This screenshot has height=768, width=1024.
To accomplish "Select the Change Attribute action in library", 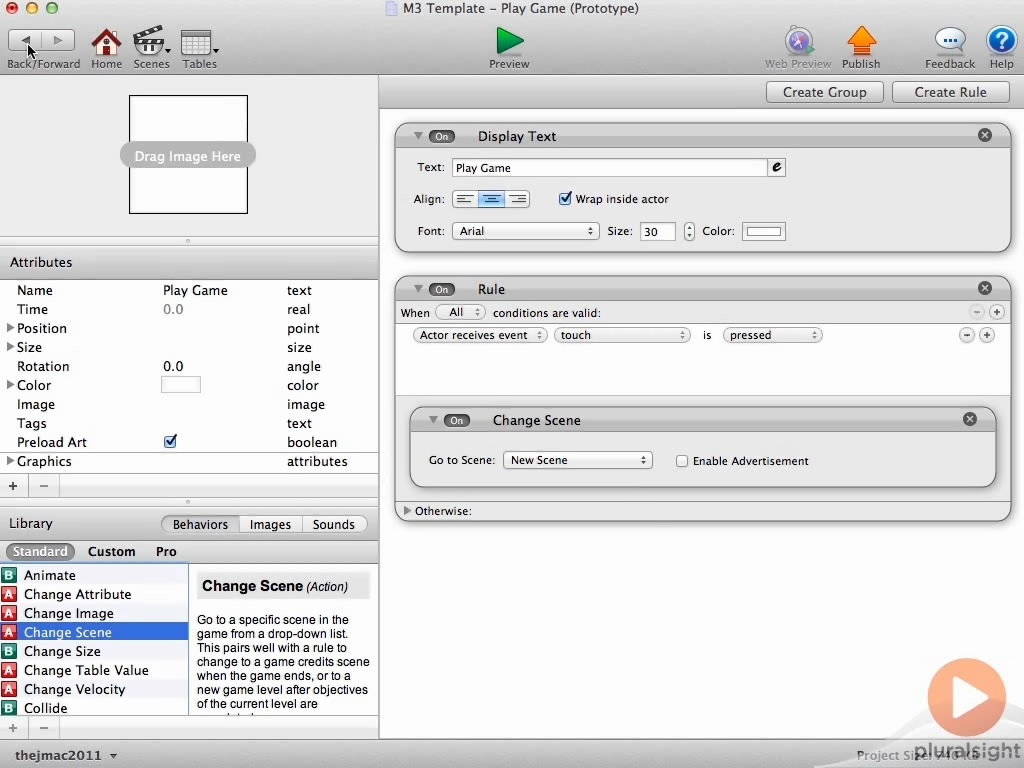I will click(x=94, y=594).
